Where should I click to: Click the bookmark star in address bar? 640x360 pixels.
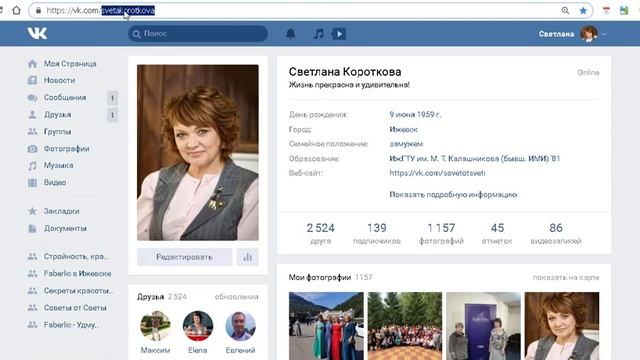point(583,11)
